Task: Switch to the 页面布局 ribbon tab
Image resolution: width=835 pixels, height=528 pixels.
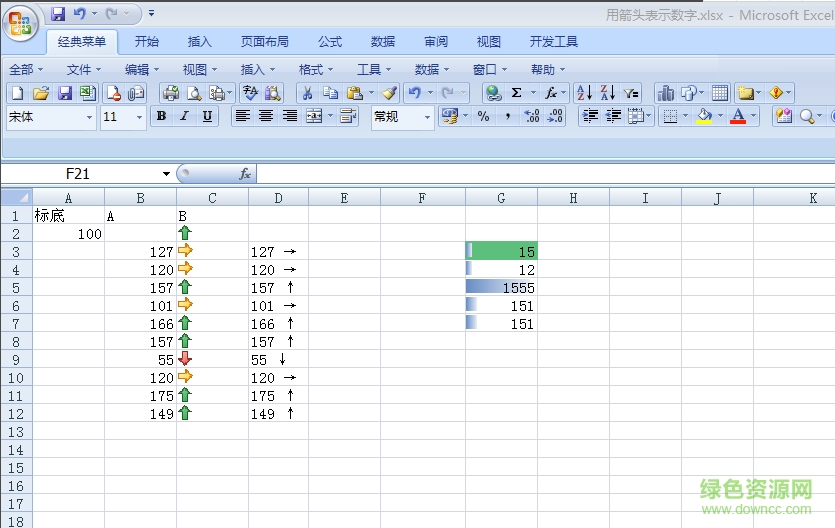Action: point(264,42)
